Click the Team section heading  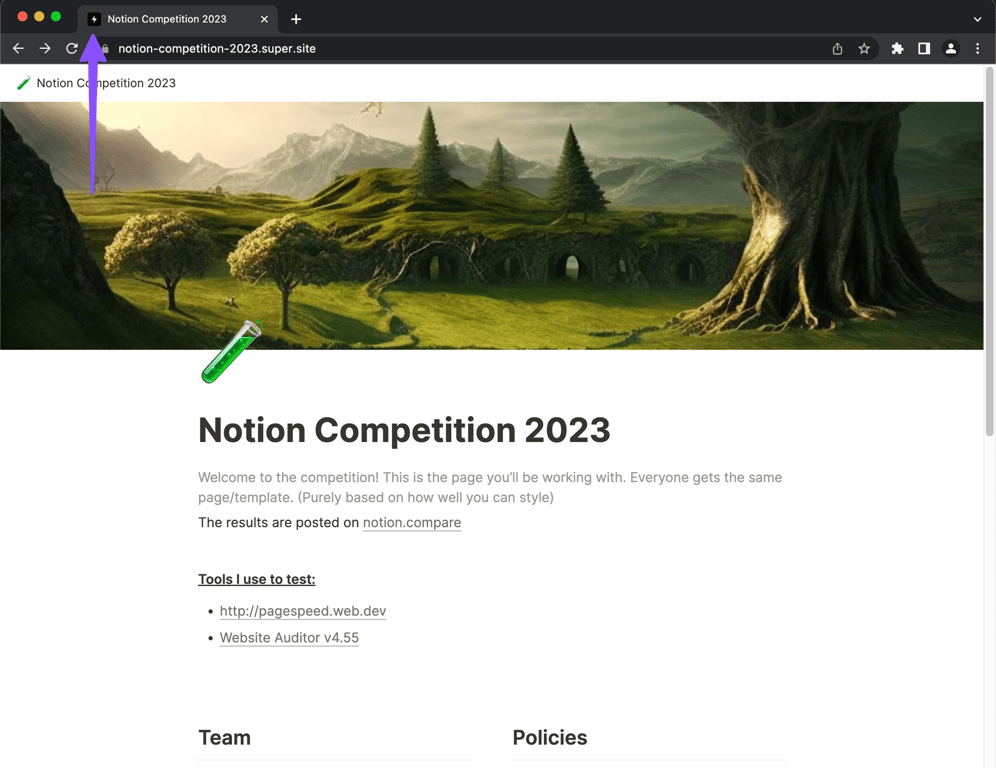pos(224,738)
